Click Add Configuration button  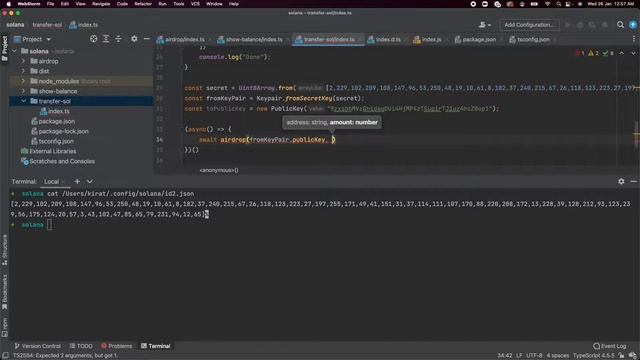tap(529, 25)
